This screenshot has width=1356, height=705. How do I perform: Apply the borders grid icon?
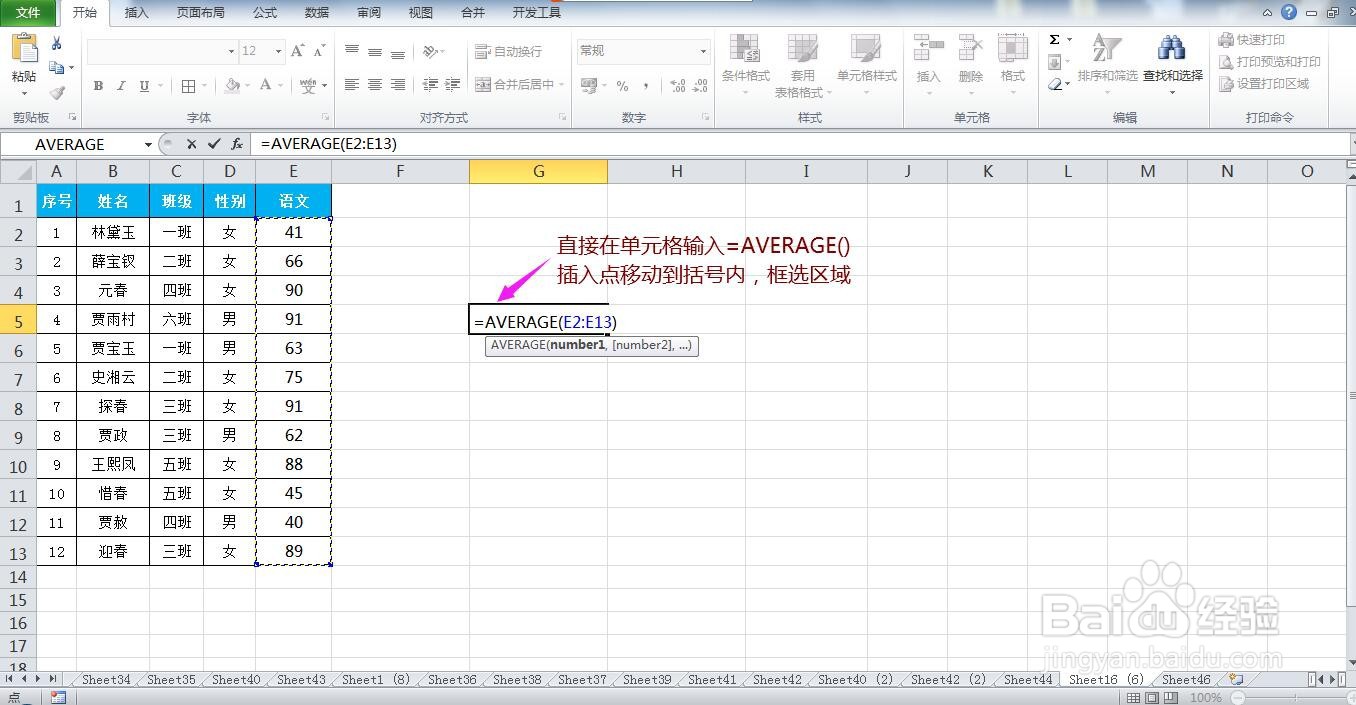click(x=189, y=86)
